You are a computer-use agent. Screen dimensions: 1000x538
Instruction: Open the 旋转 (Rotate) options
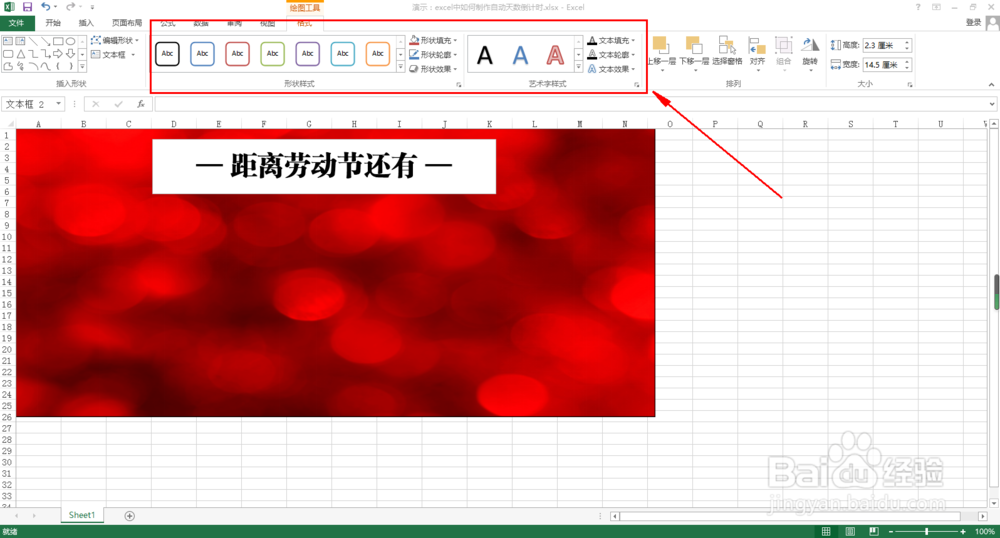click(810, 52)
